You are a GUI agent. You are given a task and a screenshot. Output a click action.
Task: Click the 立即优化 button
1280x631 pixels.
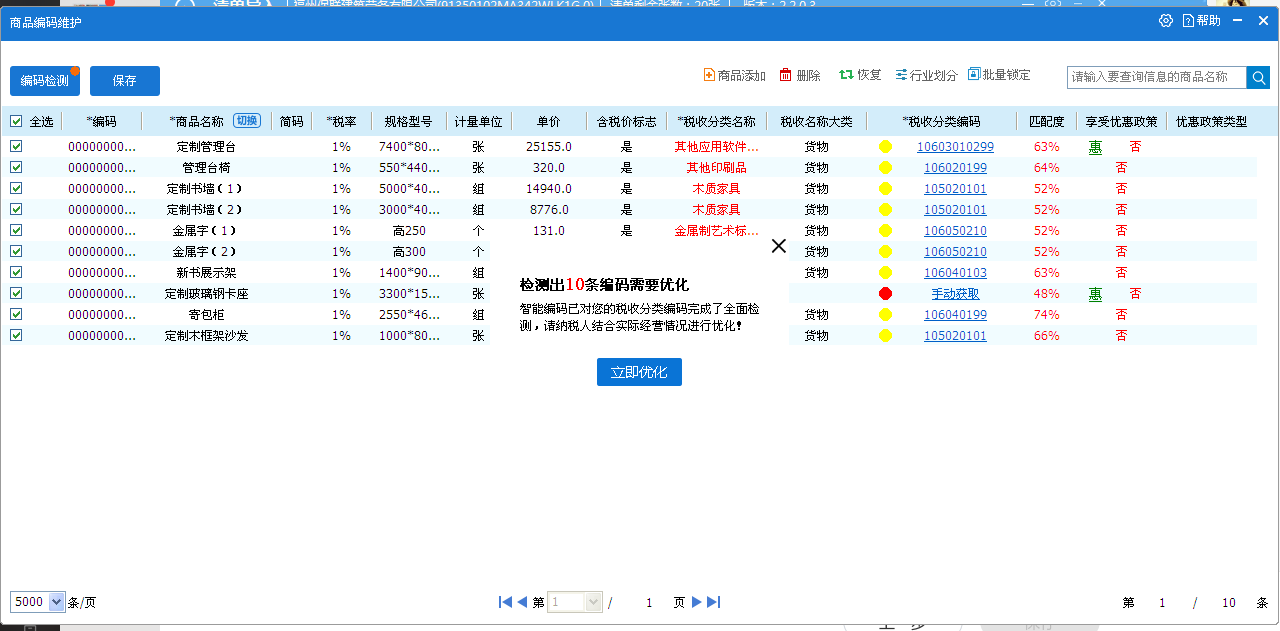tap(639, 372)
